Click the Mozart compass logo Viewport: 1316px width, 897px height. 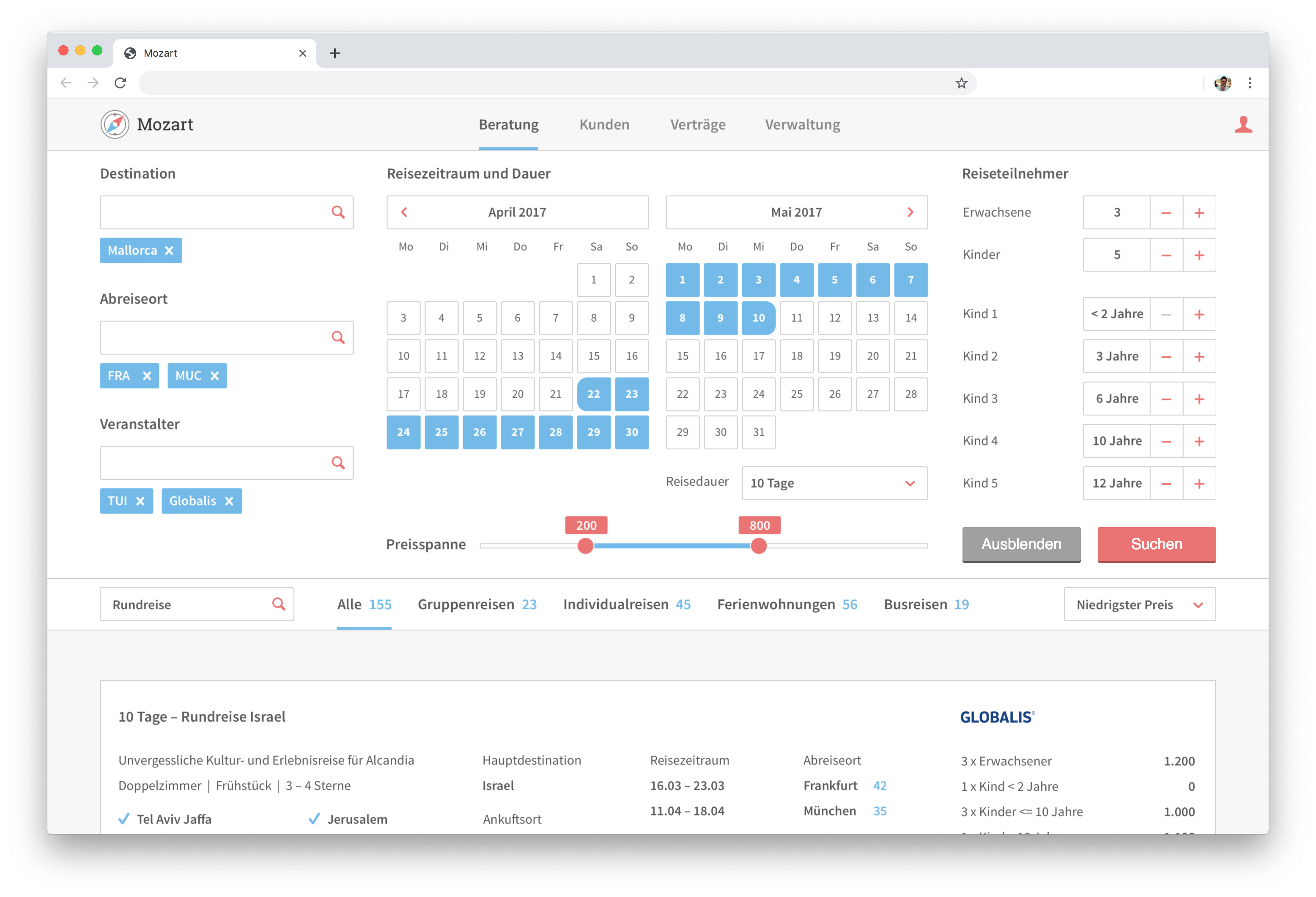point(115,125)
